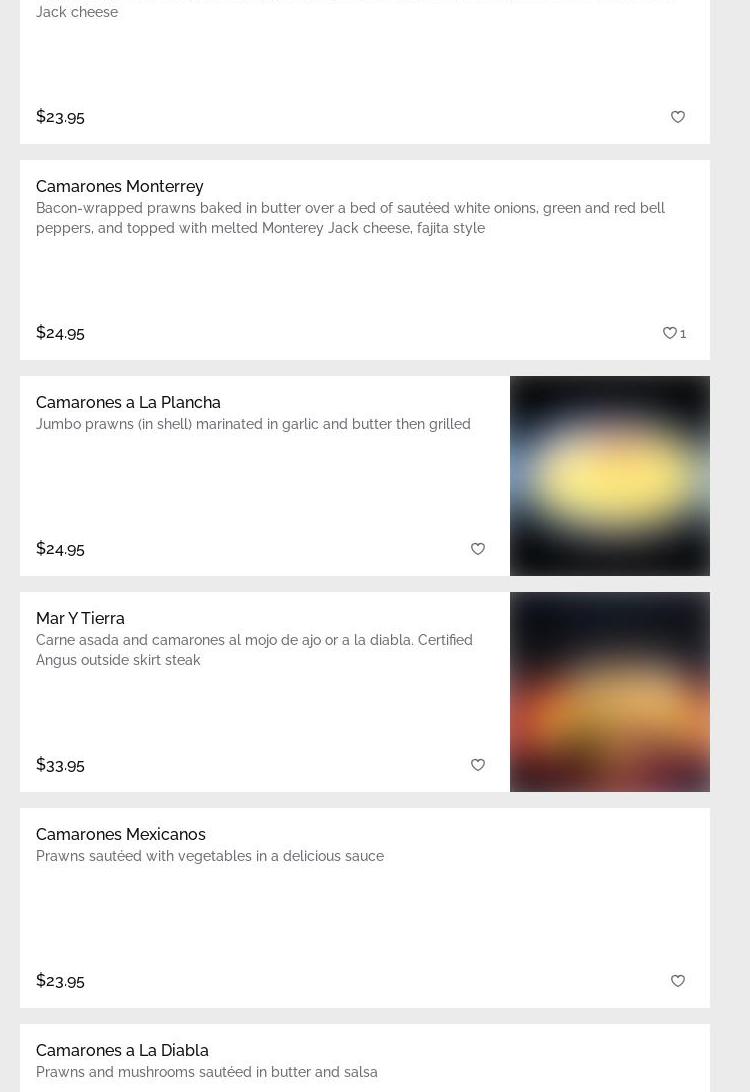
Task: Click the Bacon-wrapped prawns description text
Action: 350,218
